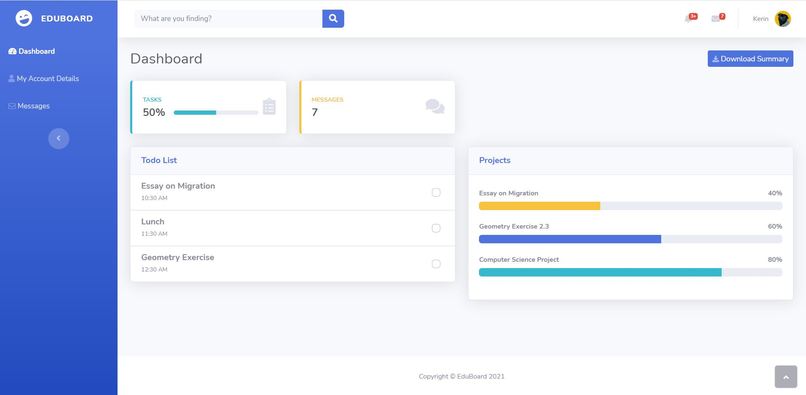Screen dimensions: 806x395
Task: Click the chat bubbles icon on Messages card
Action: click(x=435, y=106)
